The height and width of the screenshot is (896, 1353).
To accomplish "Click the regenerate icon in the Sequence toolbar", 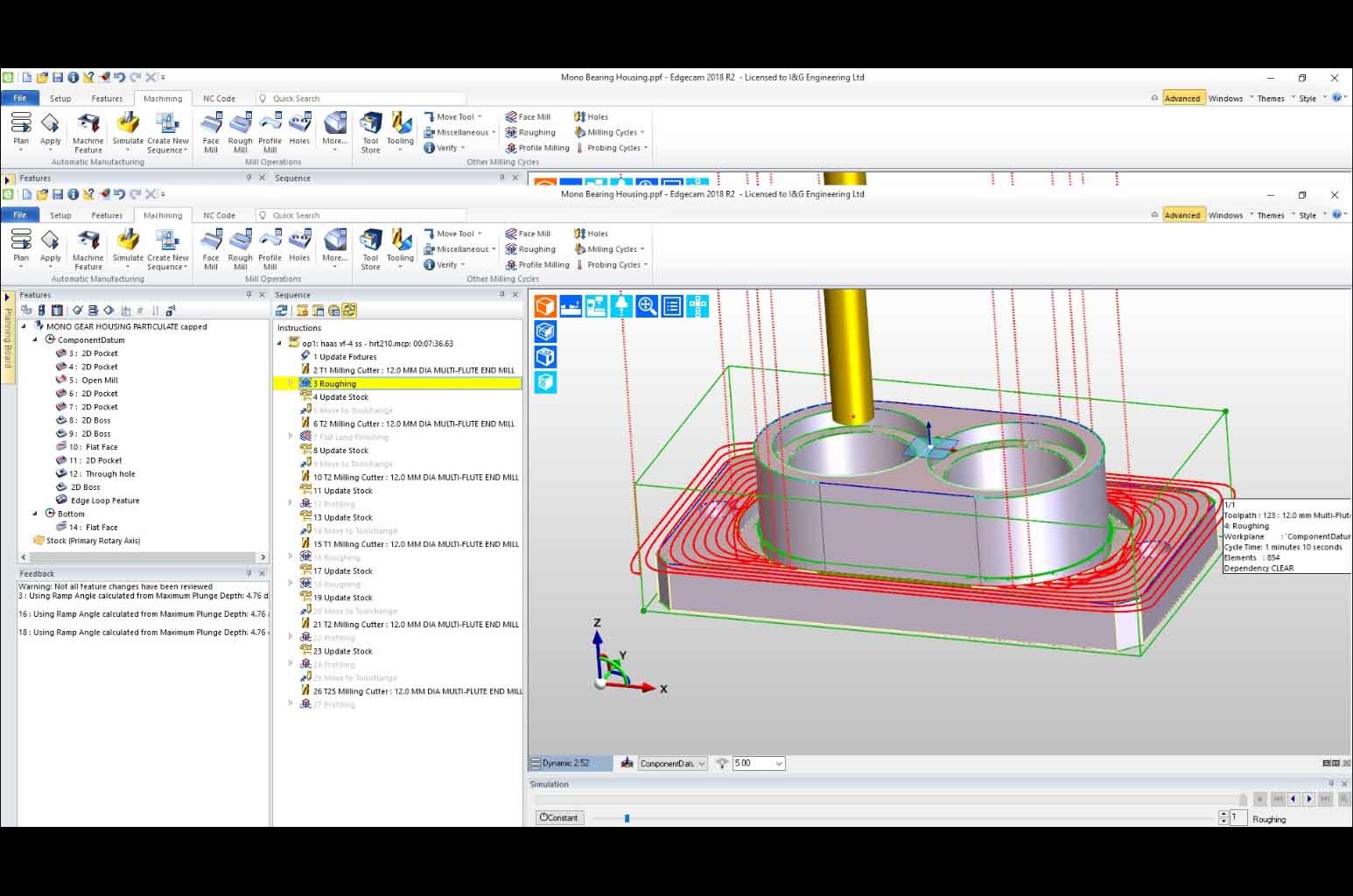I will click(282, 311).
